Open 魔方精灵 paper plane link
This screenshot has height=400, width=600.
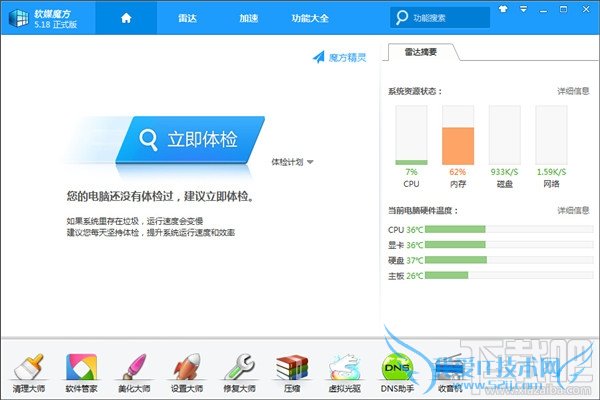(x=339, y=57)
